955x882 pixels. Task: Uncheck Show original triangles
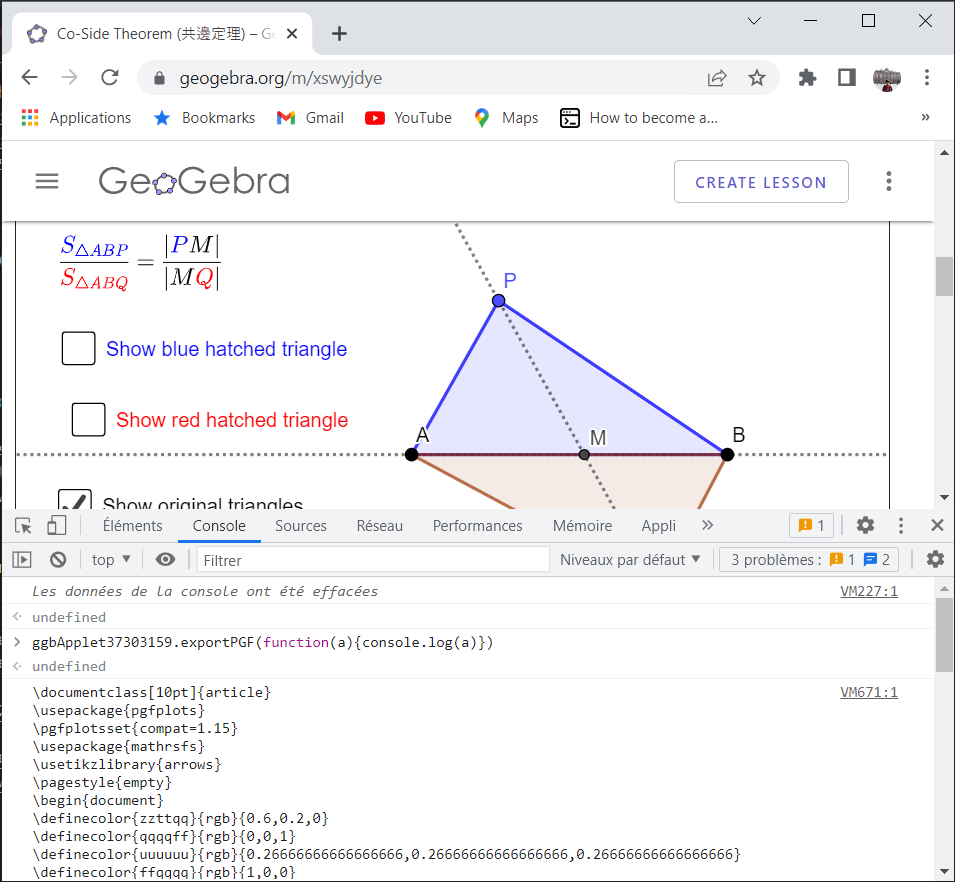(75, 502)
